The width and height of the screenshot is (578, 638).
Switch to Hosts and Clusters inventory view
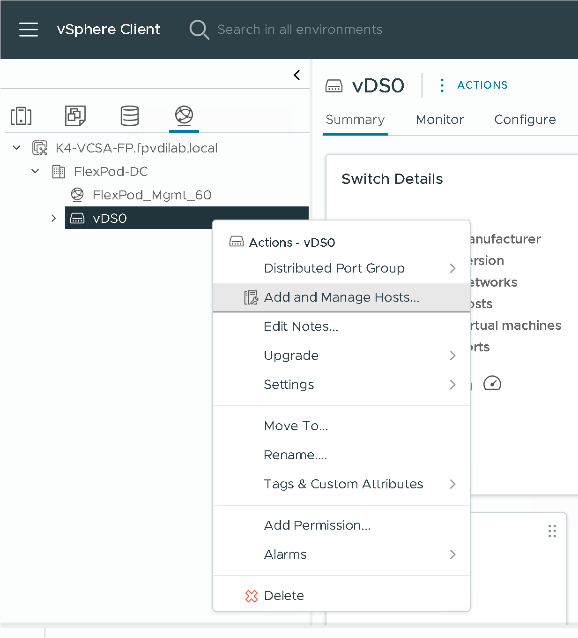[x=21, y=116]
